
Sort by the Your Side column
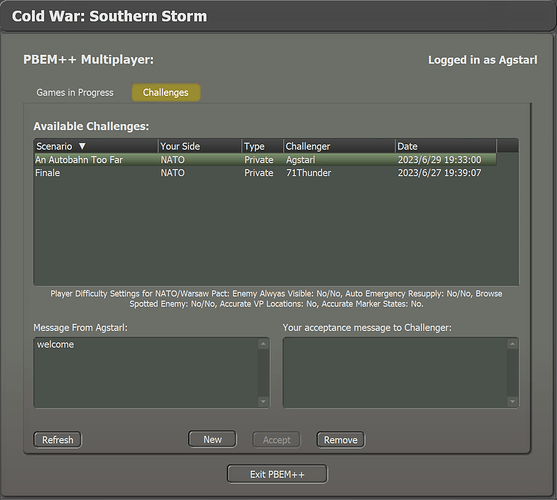pyautogui.click(x=200, y=146)
